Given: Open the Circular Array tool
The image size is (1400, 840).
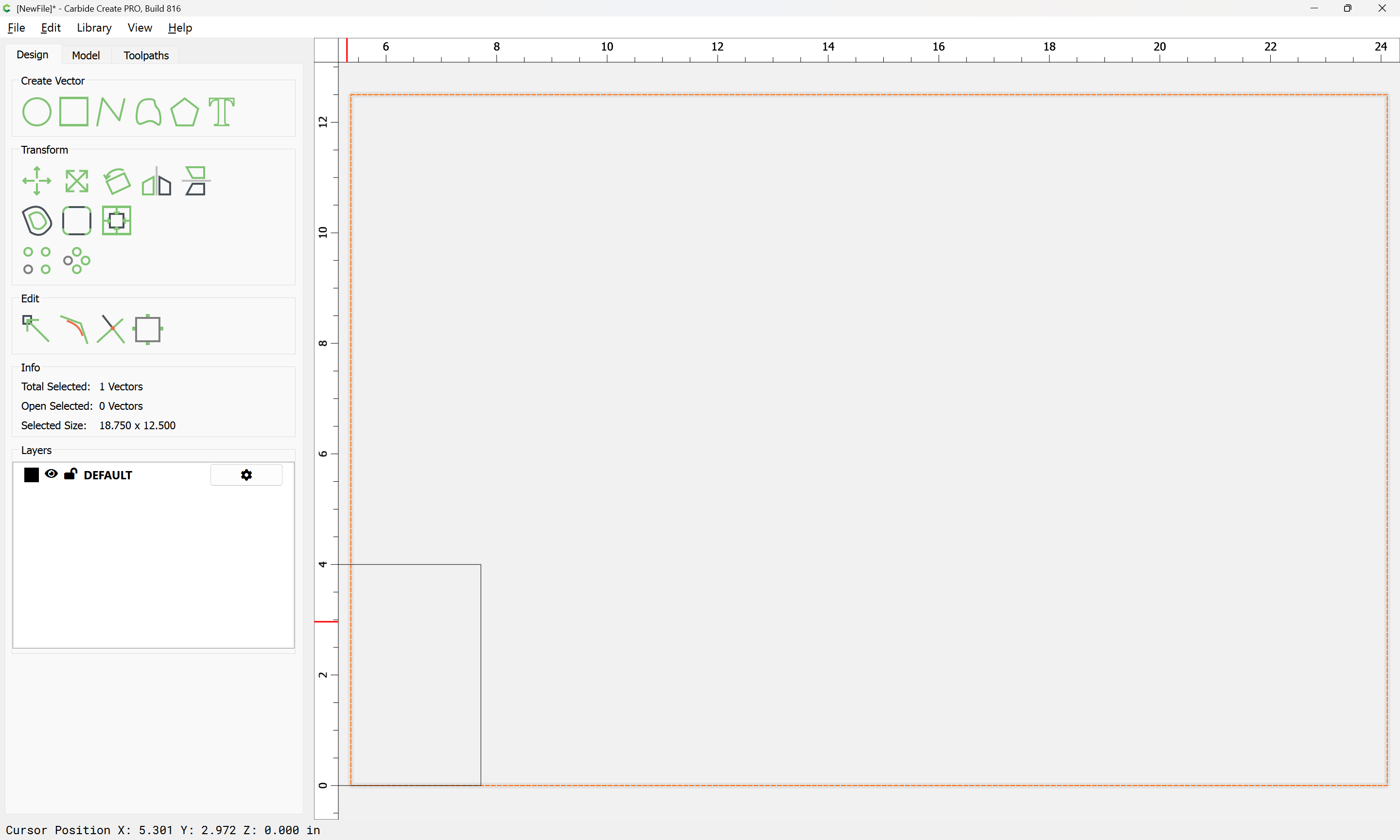Looking at the screenshot, I should 76,261.
